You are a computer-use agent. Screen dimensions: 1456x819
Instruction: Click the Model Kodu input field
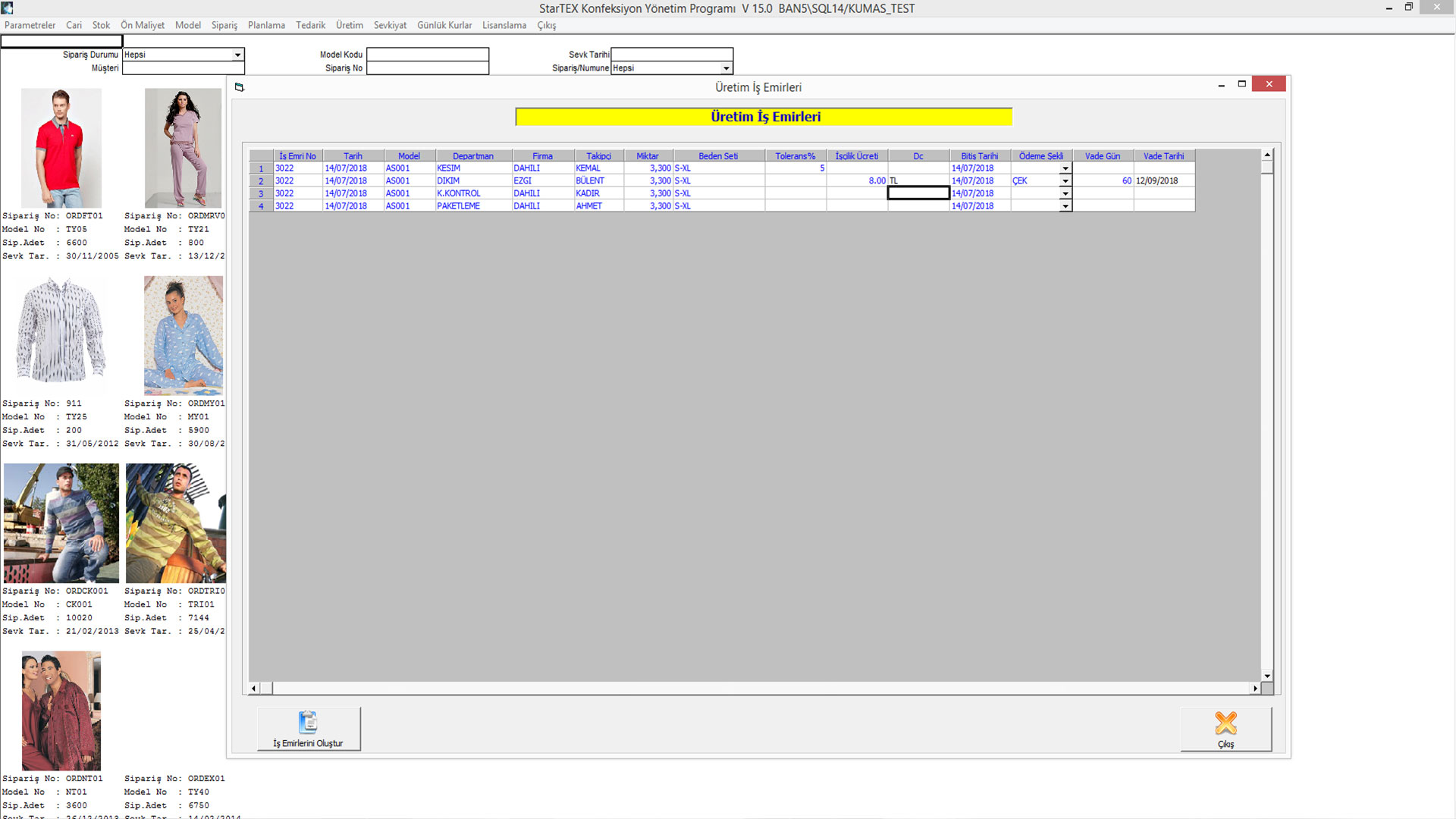coord(428,55)
